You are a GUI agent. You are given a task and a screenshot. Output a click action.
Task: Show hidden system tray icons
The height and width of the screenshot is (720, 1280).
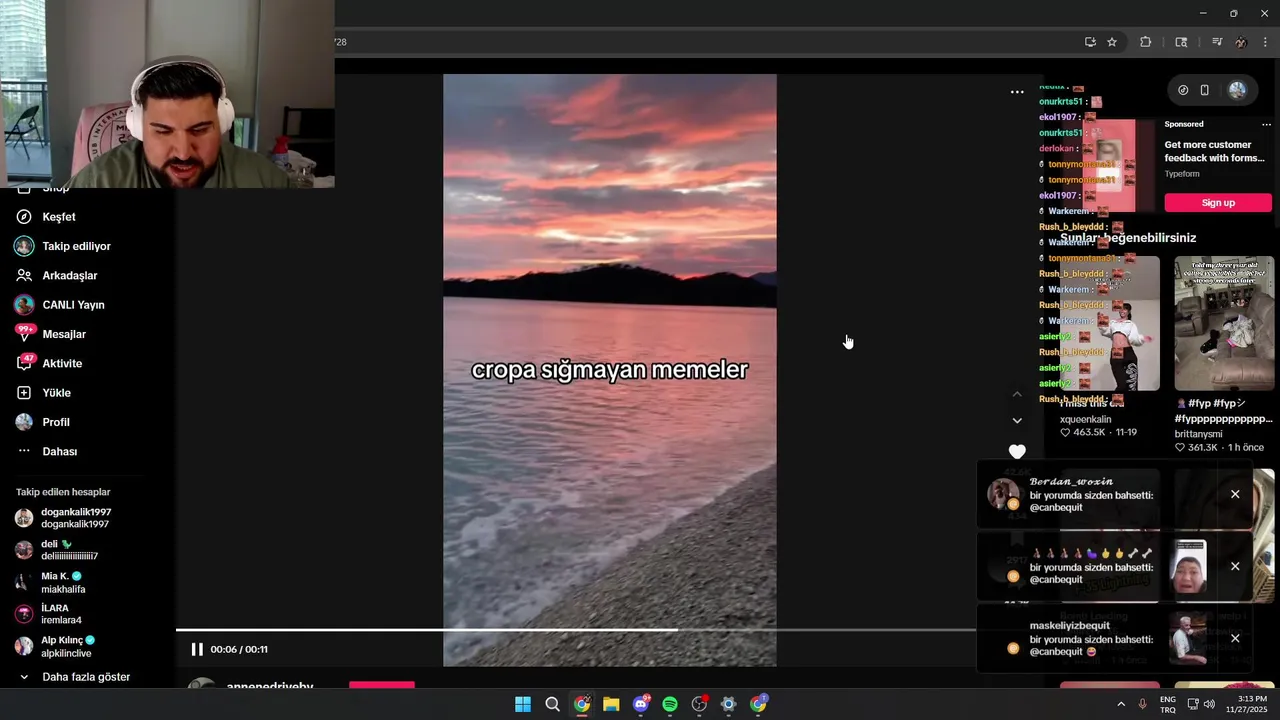[x=1121, y=705]
